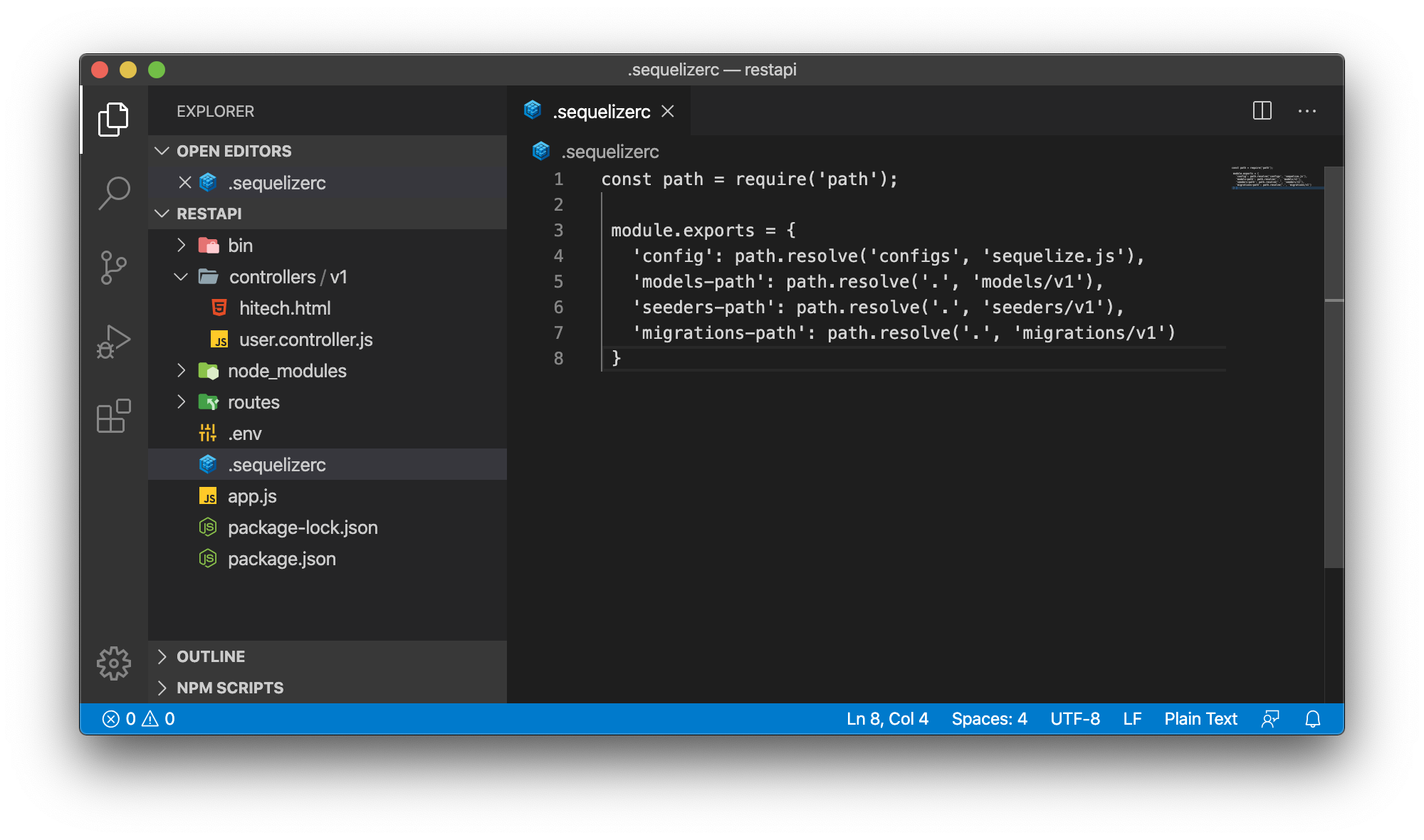Toggle the Explorer view icon
The width and height of the screenshot is (1424, 840).
click(114, 119)
